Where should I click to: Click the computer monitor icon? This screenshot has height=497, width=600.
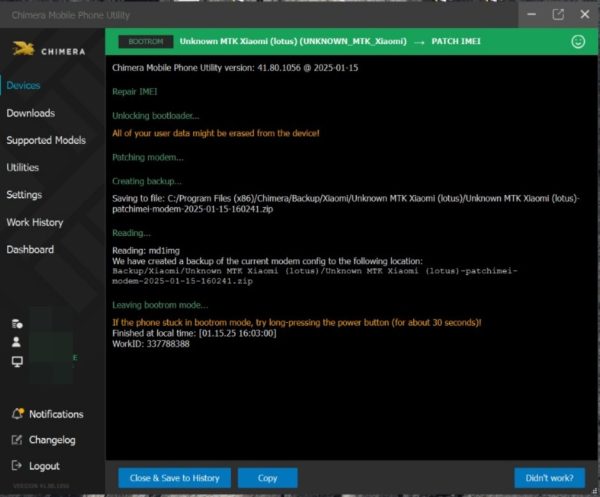point(17,362)
